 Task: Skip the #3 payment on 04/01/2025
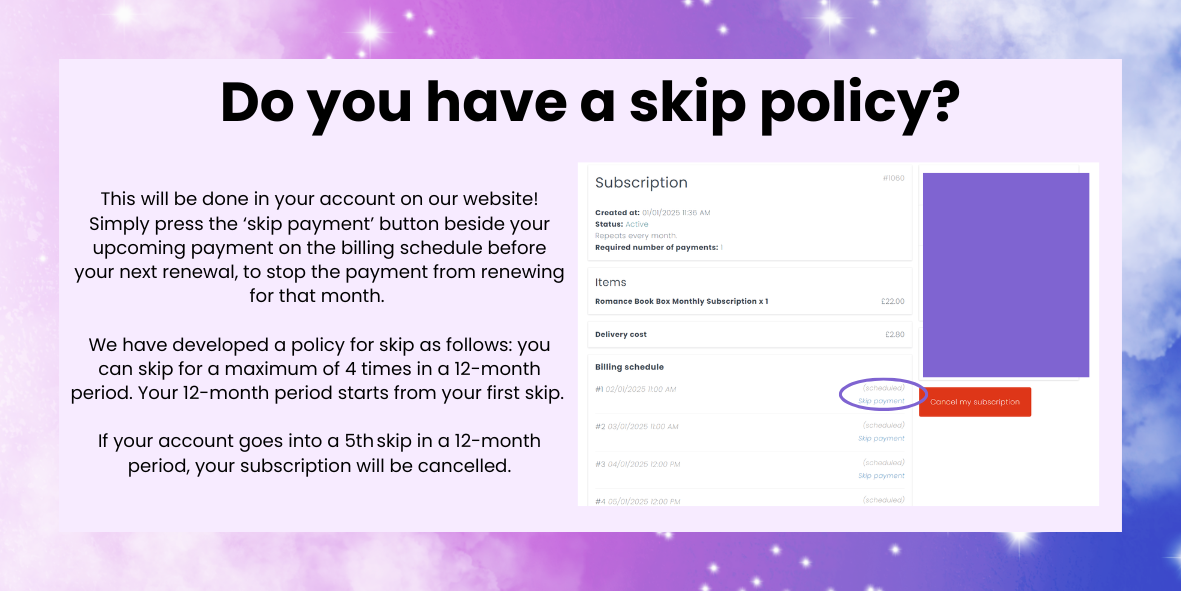(881, 476)
